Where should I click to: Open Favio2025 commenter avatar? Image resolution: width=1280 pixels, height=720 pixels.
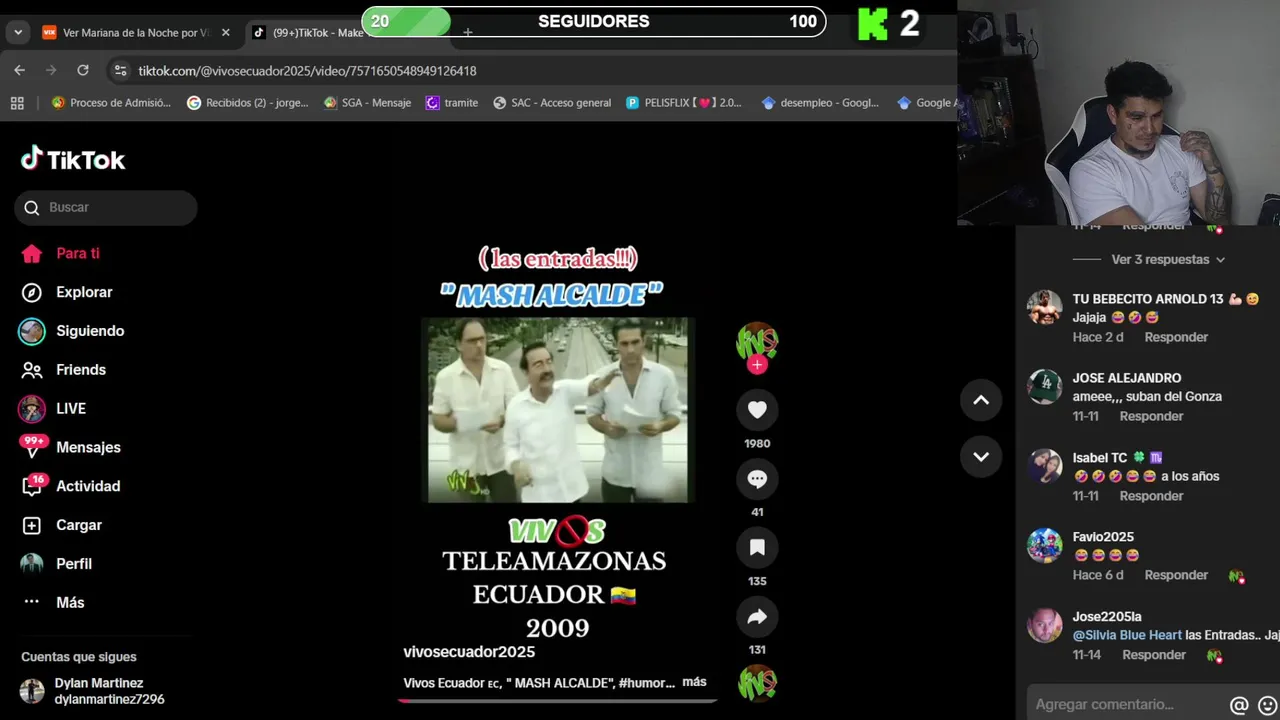point(1045,546)
